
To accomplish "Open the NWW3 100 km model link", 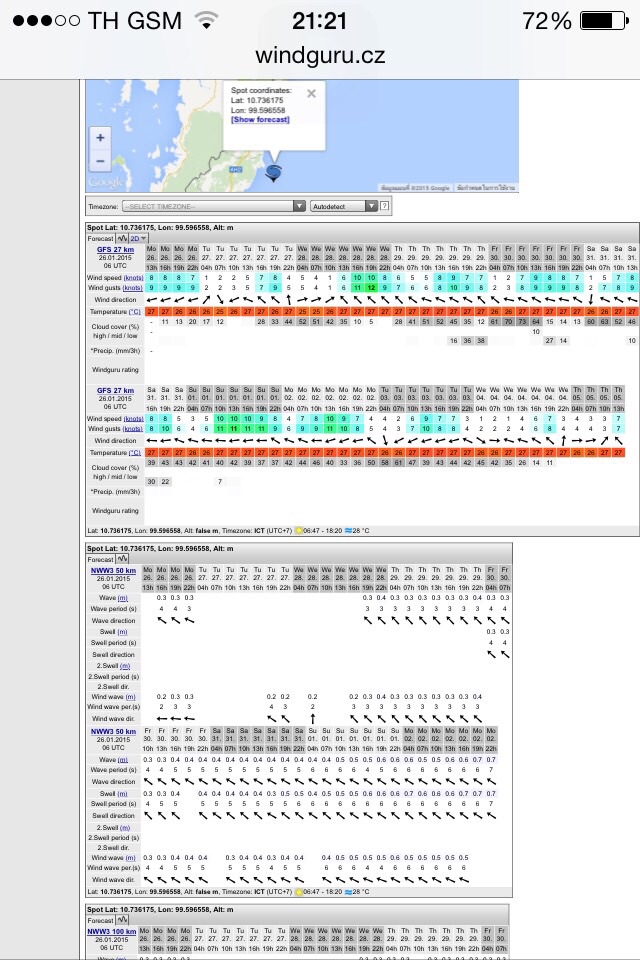I will coord(111,931).
